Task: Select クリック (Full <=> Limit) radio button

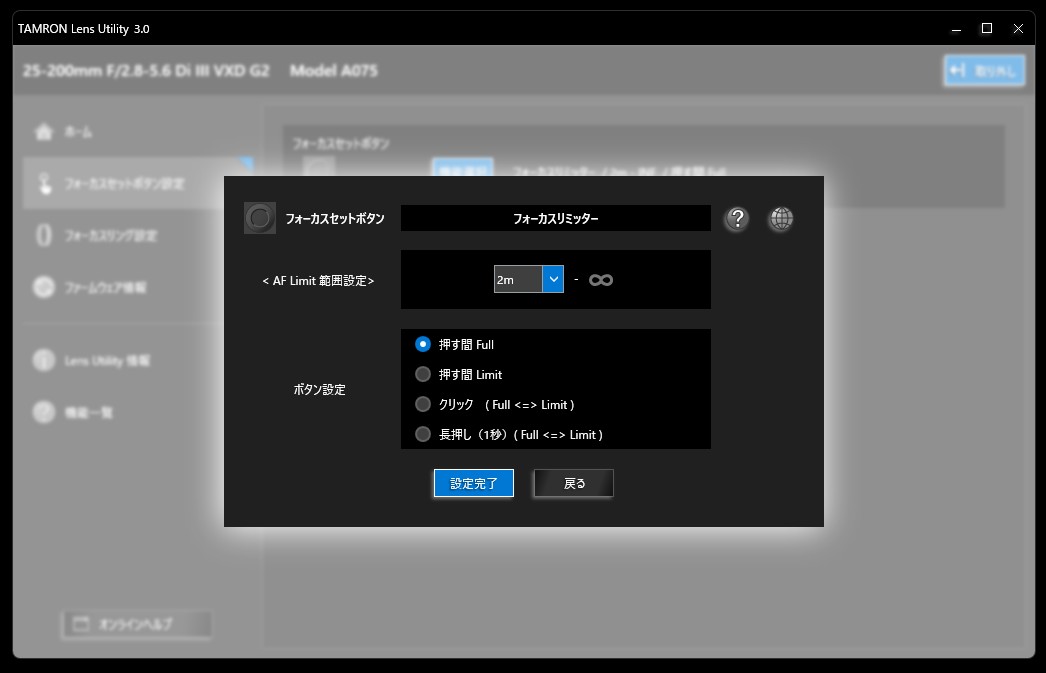Action: (423, 405)
